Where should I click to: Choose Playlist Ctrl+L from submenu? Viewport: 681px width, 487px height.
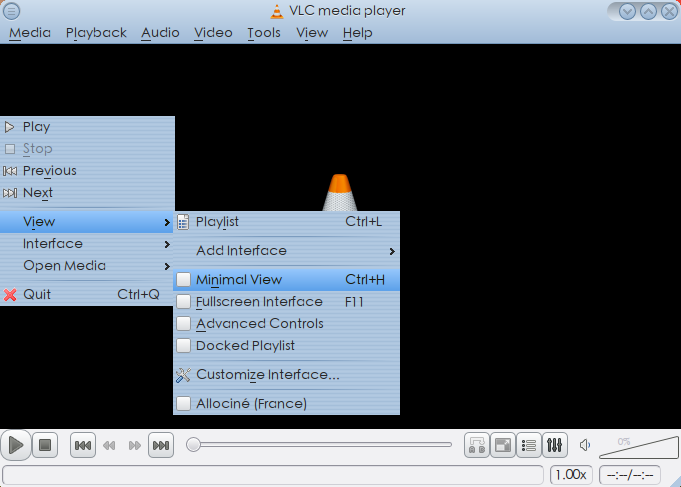[287, 222]
